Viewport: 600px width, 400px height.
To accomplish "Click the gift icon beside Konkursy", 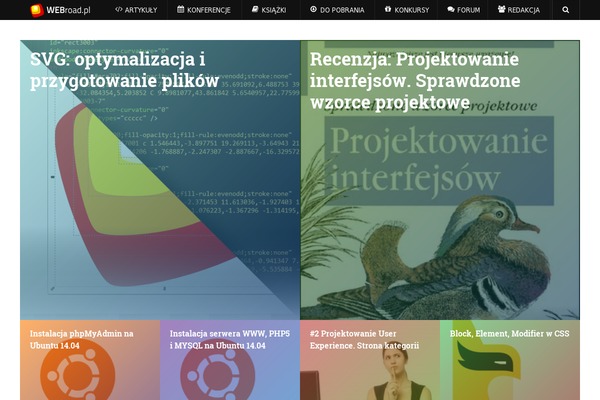I will [x=388, y=9].
